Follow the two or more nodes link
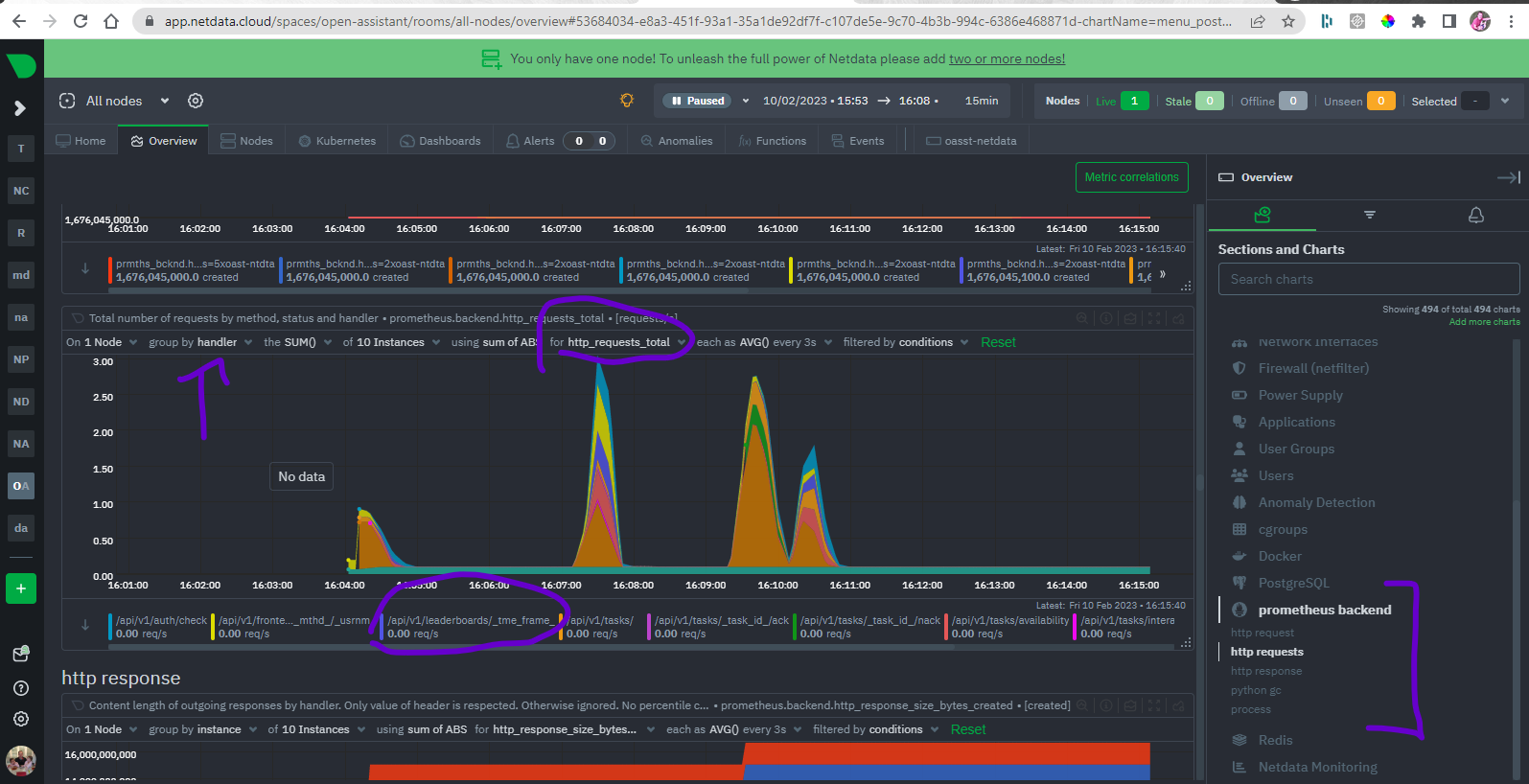The image size is (1529, 784). (1007, 58)
